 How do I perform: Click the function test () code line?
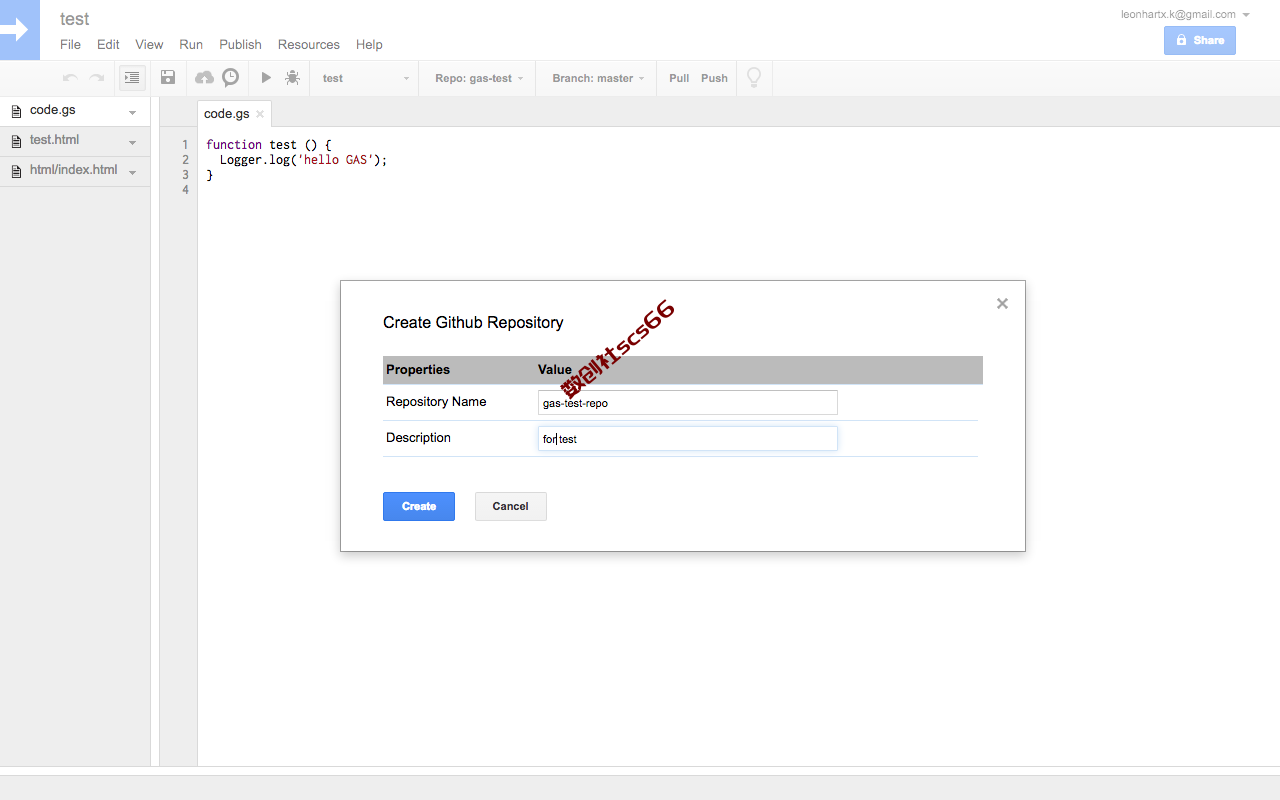(x=268, y=145)
